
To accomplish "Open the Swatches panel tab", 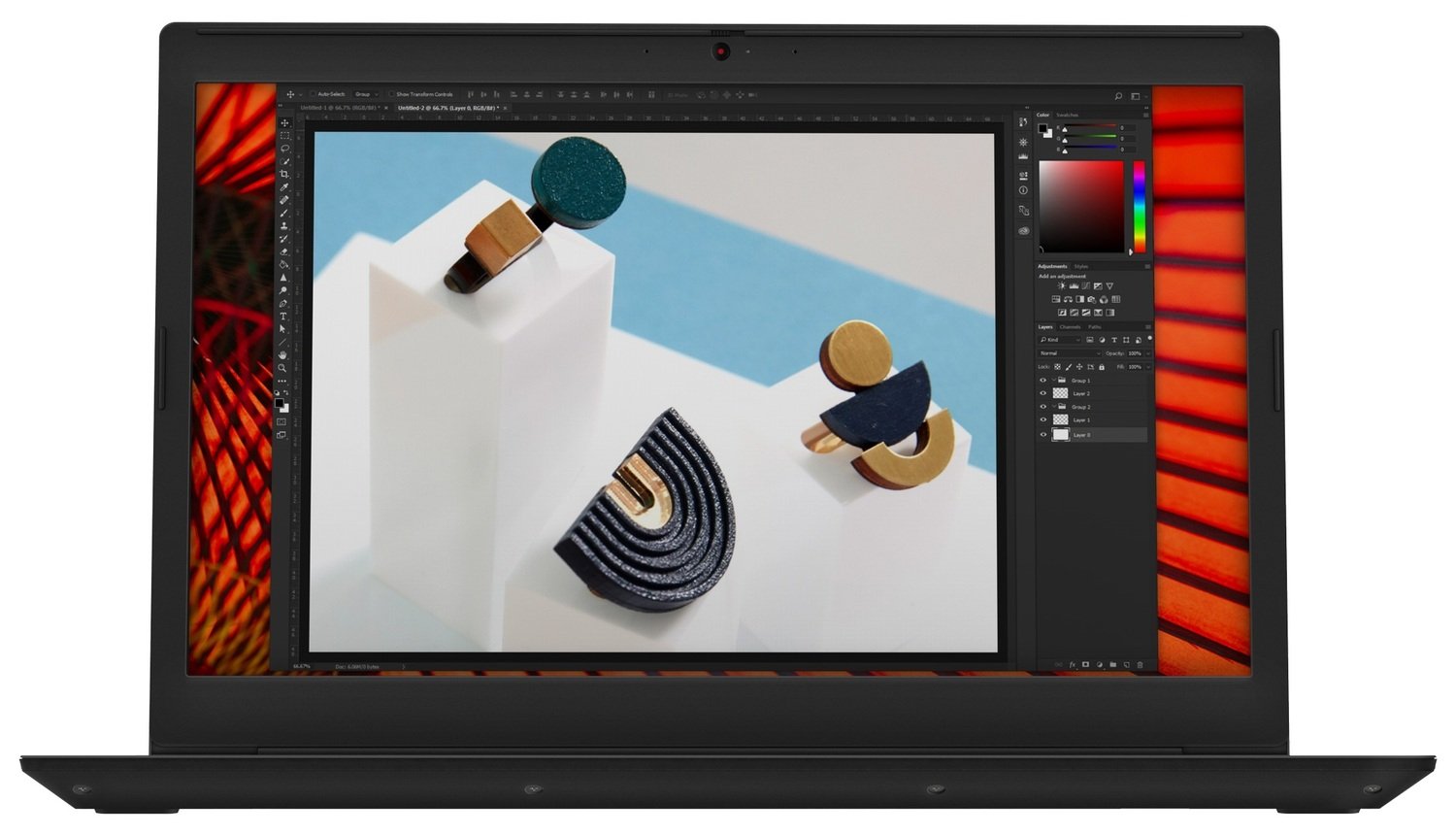I will (1067, 115).
